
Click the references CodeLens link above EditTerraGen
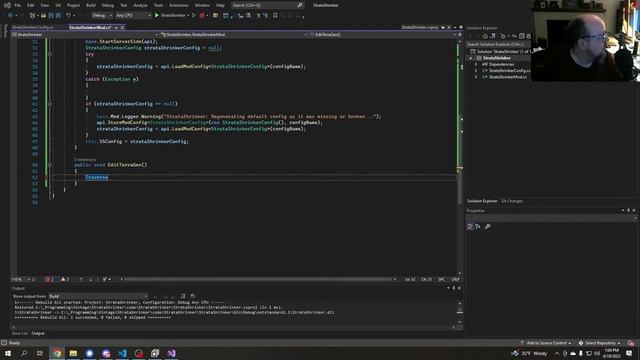[x=85, y=160]
